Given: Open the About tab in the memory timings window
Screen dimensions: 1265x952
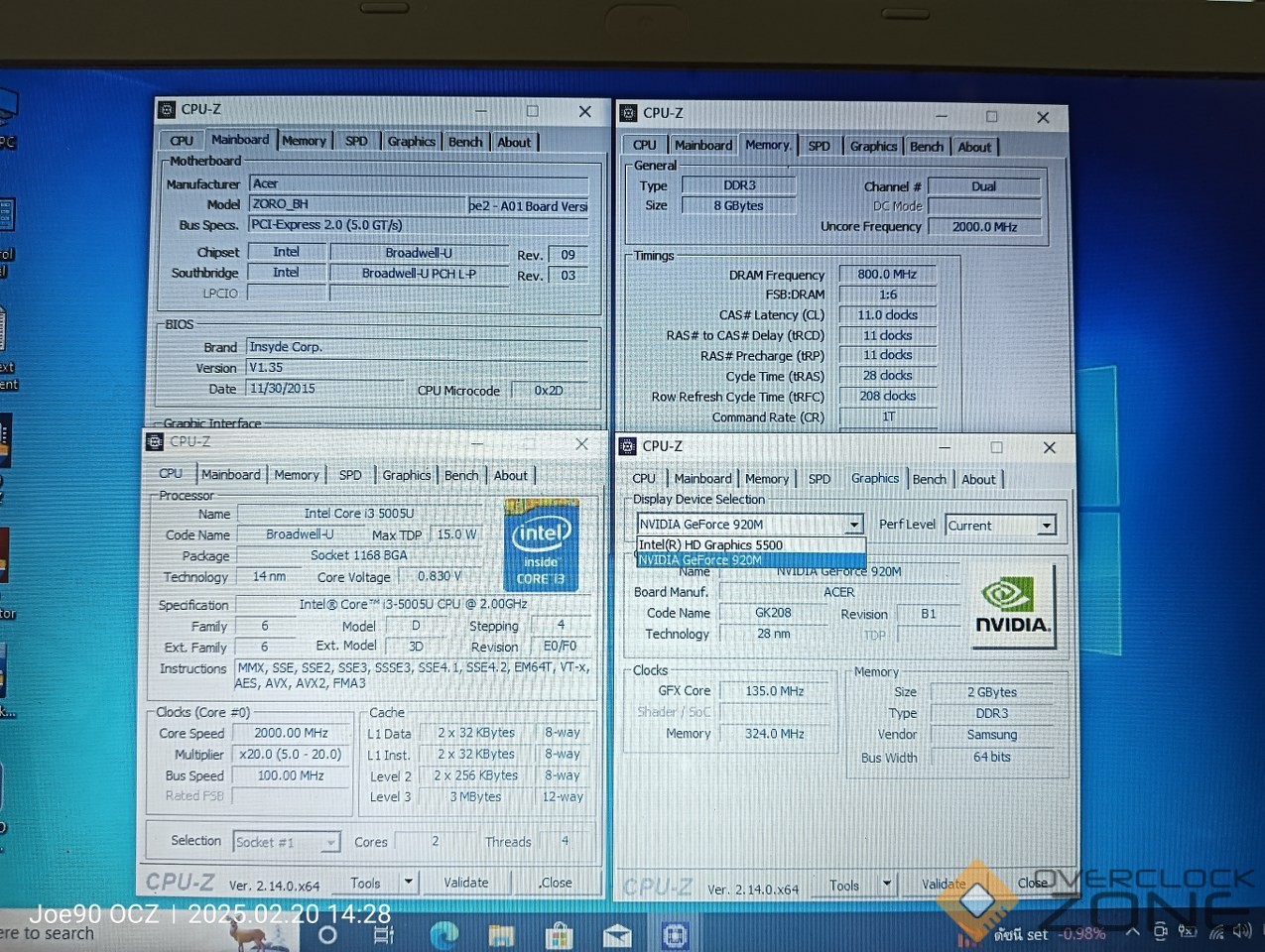Looking at the screenshot, I should [974, 147].
